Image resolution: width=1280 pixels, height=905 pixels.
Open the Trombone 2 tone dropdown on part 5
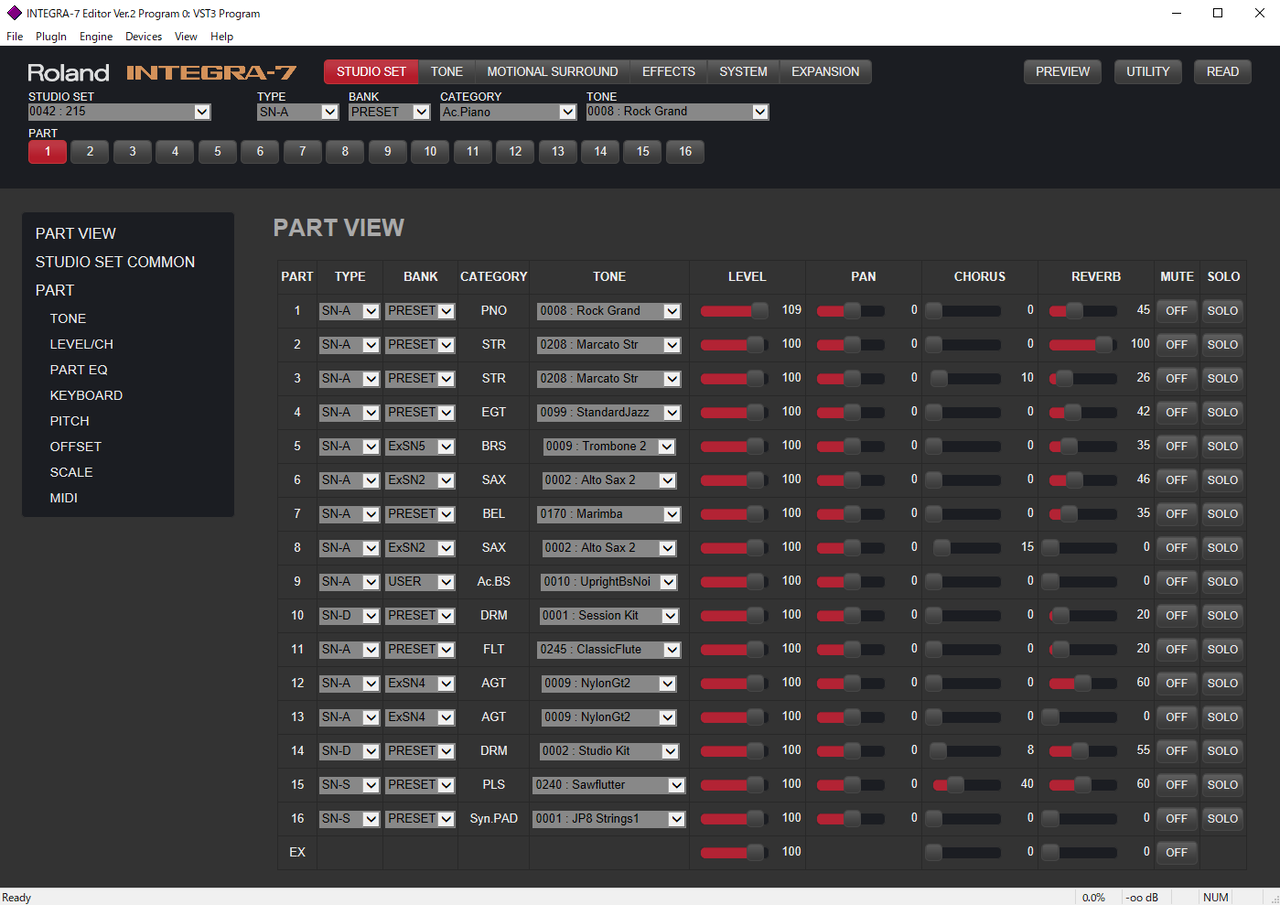pyautogui.click(x=609, y=446)
